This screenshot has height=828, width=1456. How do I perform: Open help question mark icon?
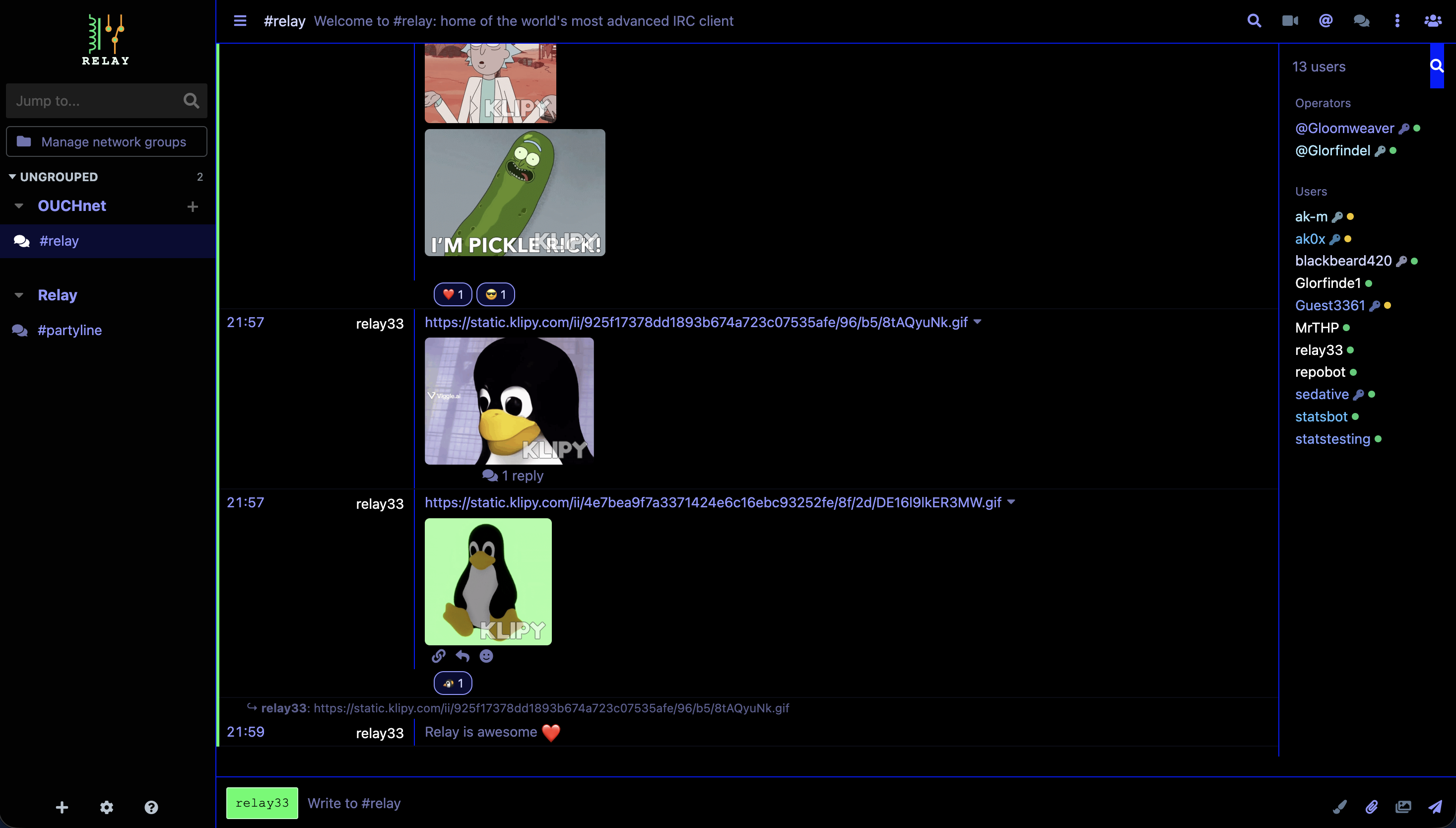151,807
